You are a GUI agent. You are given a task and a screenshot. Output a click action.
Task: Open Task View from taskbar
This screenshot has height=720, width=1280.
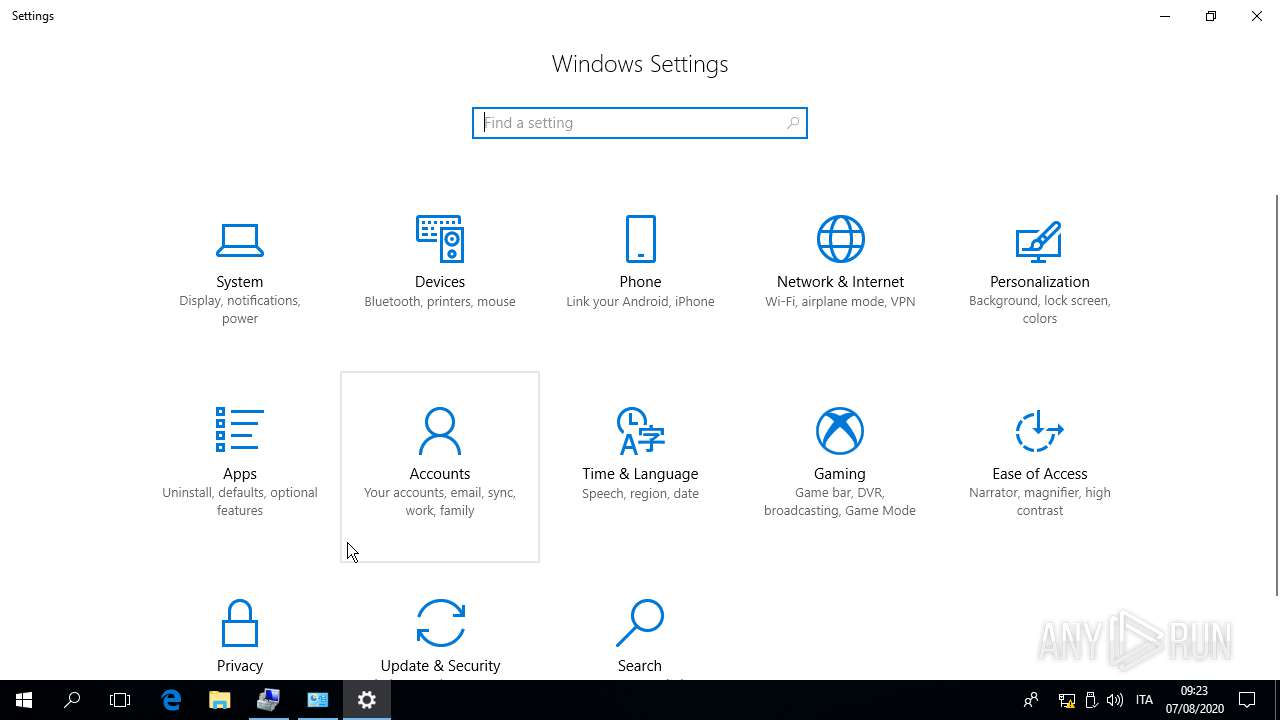pos(120,700)
